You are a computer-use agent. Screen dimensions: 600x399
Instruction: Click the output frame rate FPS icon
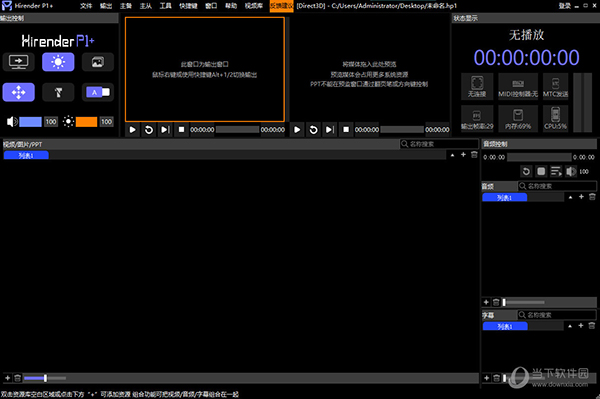click(477, 119)
